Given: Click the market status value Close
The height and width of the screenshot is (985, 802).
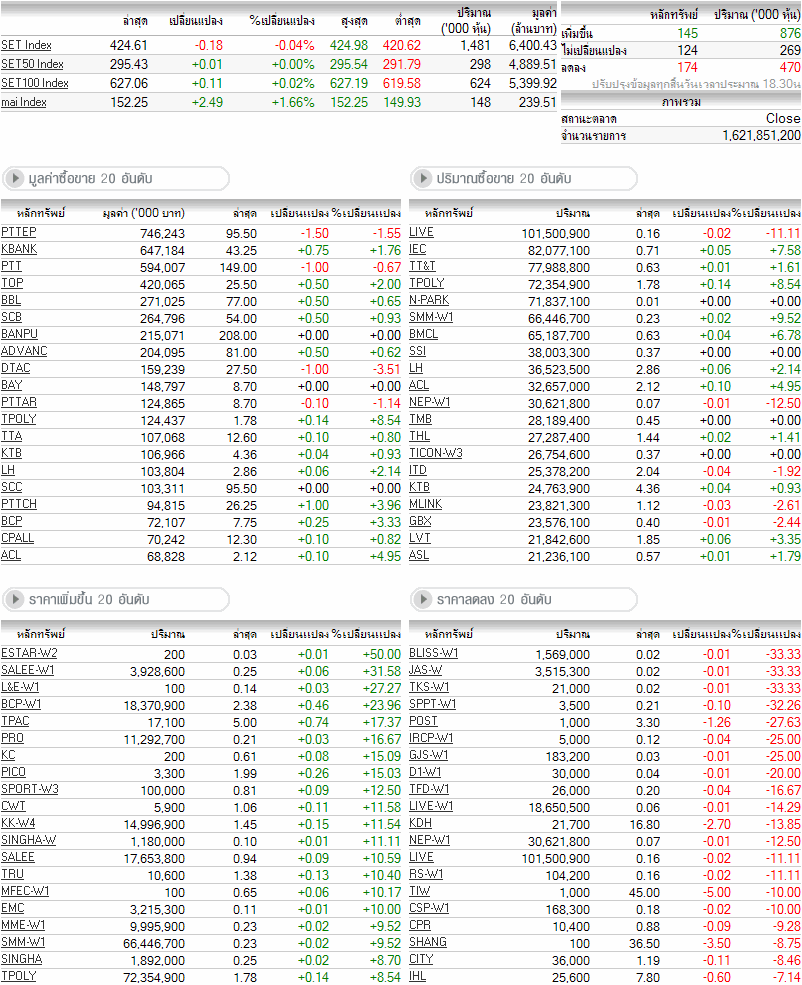Looking at the screenshot, I should (x=783, y=118).
